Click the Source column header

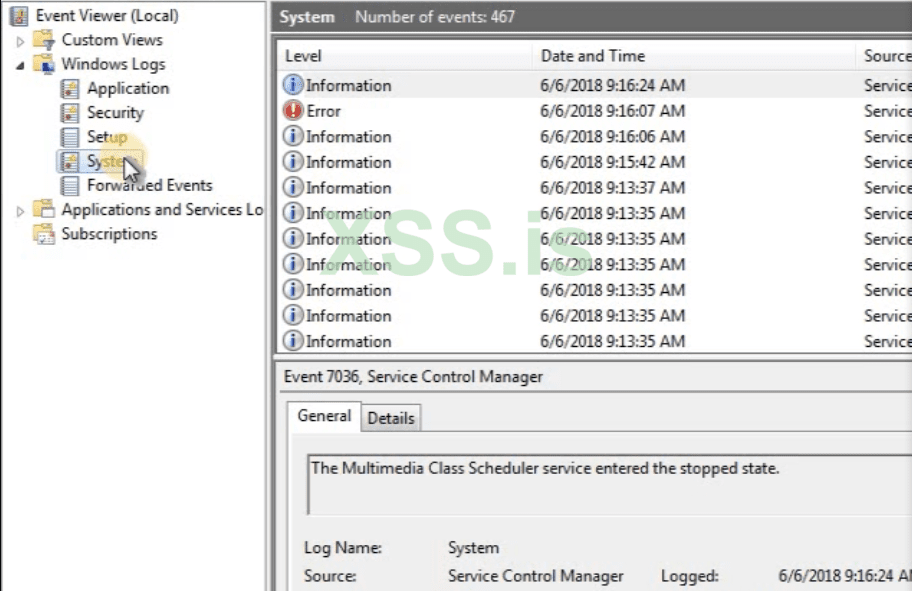click(x=886, y=56)
